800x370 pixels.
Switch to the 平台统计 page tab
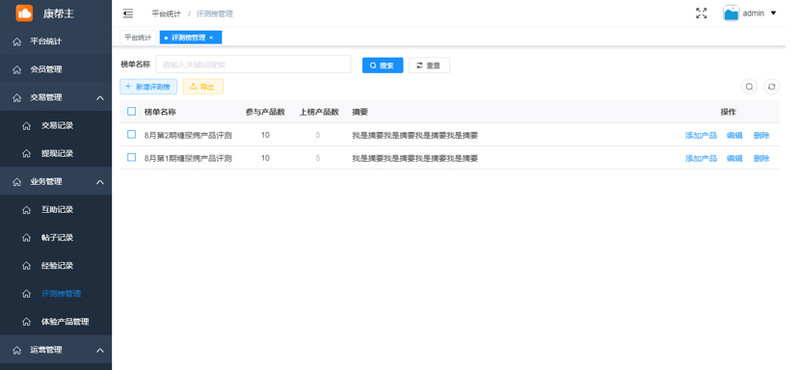coord(138,38)
